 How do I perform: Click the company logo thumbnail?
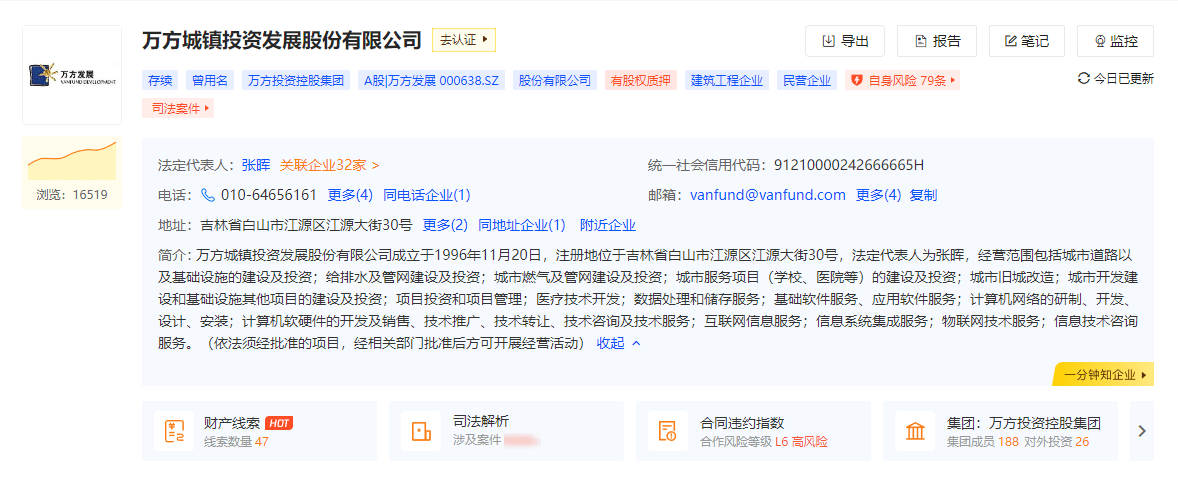[72, 75]
